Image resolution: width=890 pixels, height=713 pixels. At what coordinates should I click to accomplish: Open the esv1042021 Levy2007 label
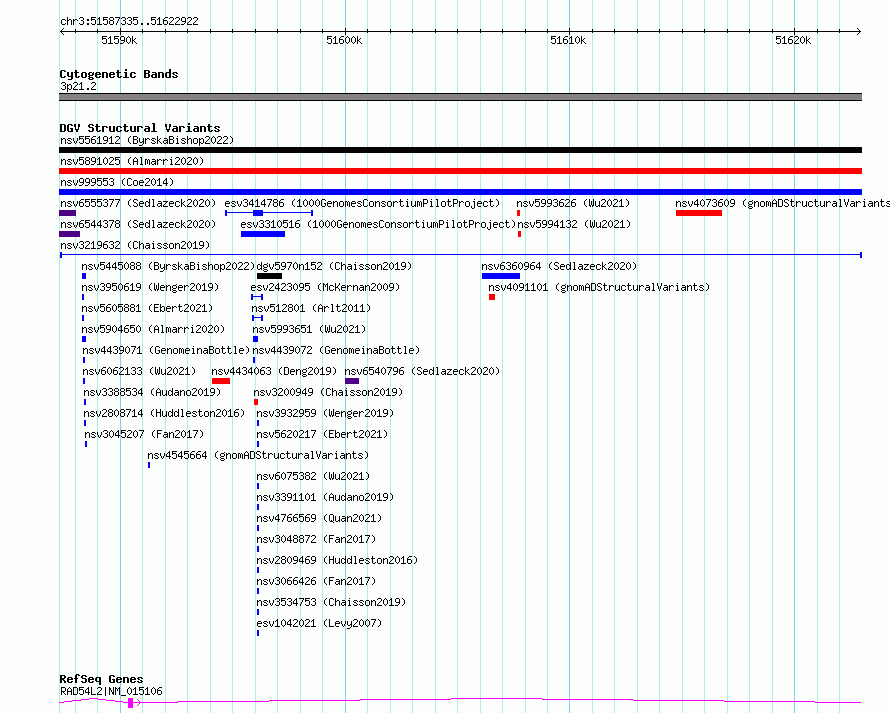click(319, 623)
